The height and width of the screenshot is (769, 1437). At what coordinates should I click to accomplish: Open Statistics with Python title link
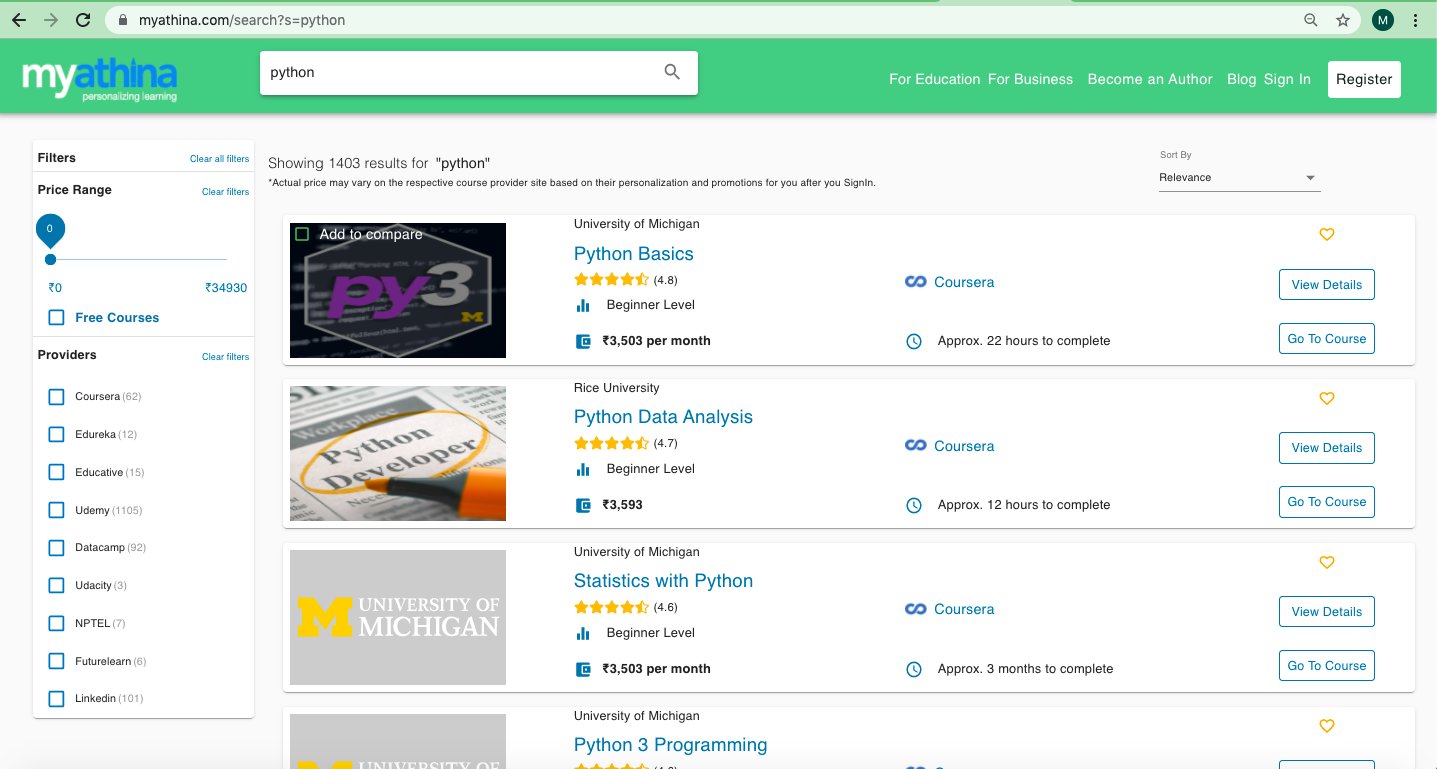point(663,581)
